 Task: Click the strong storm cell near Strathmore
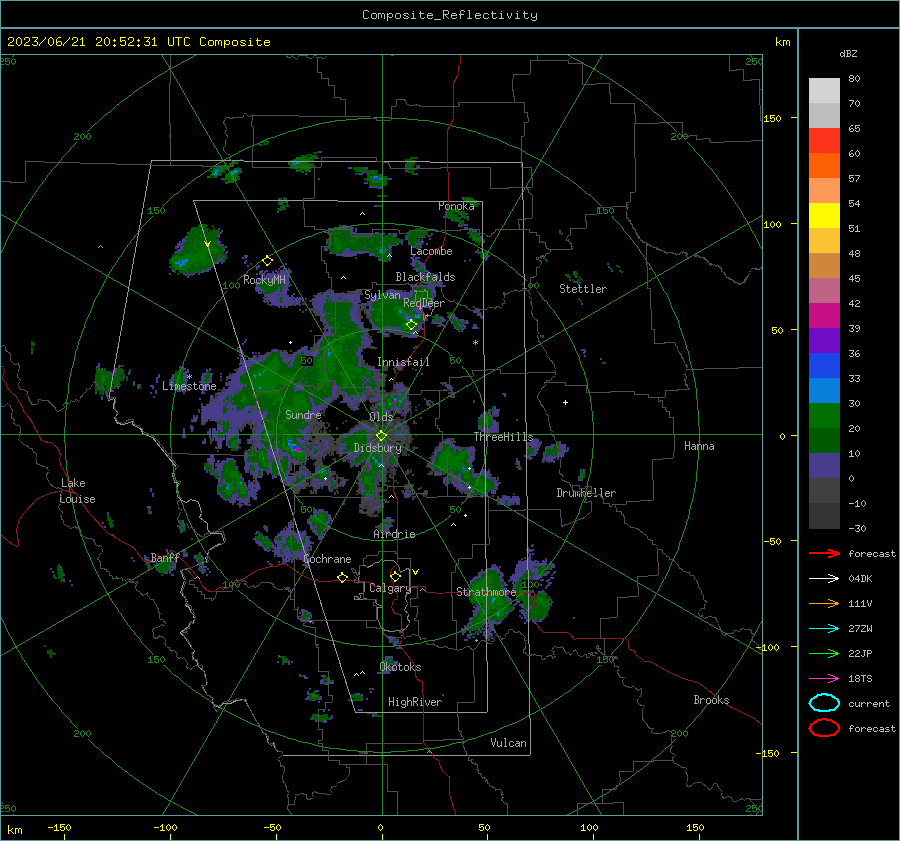pos(489,600)
